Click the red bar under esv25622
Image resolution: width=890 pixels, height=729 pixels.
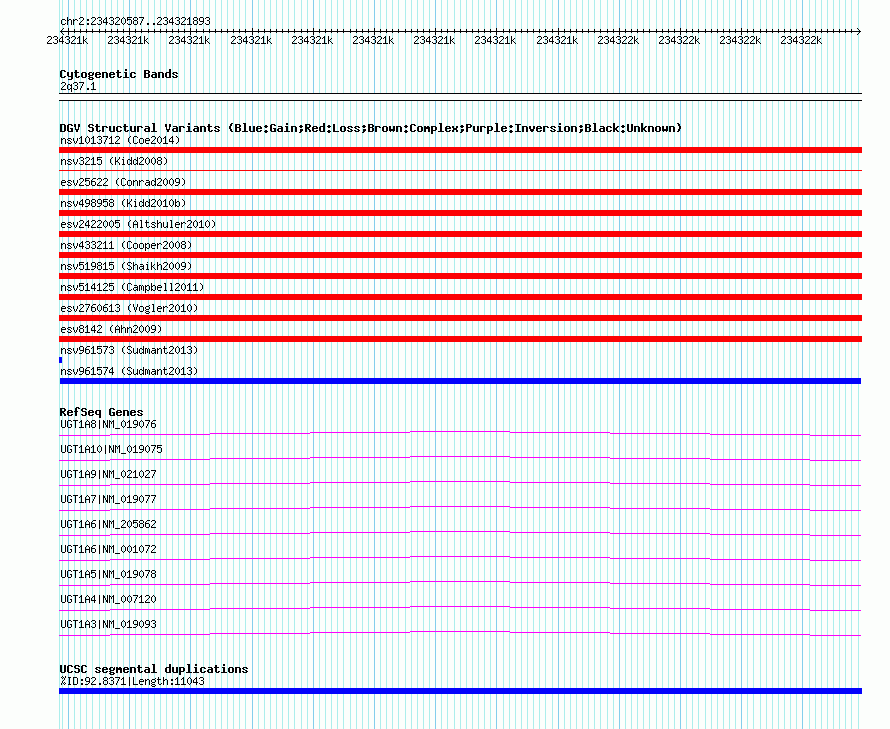point(460,192)
